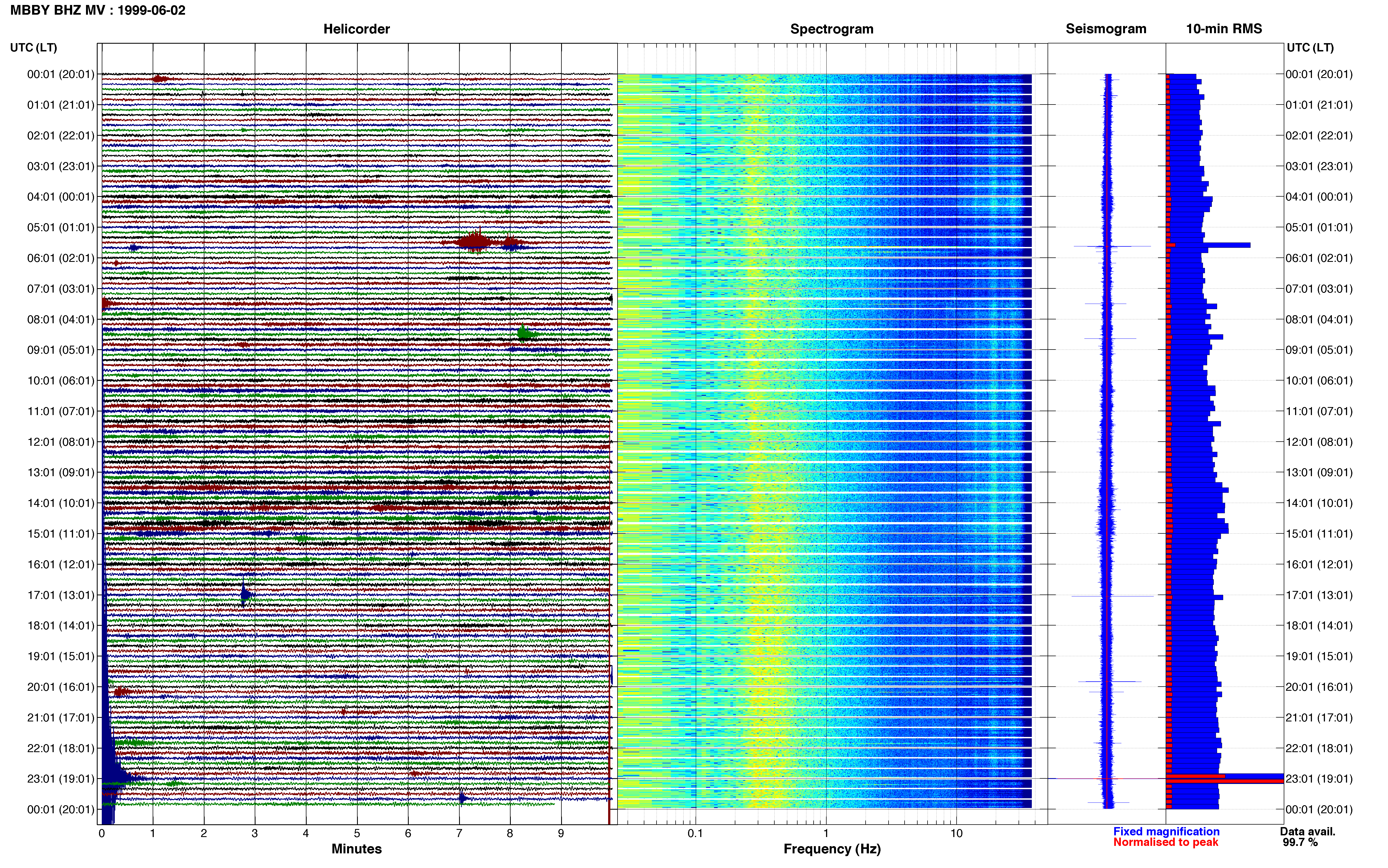Select the Helicorder panel heading
Viewport: 1388px width, 868px height.
356,29
